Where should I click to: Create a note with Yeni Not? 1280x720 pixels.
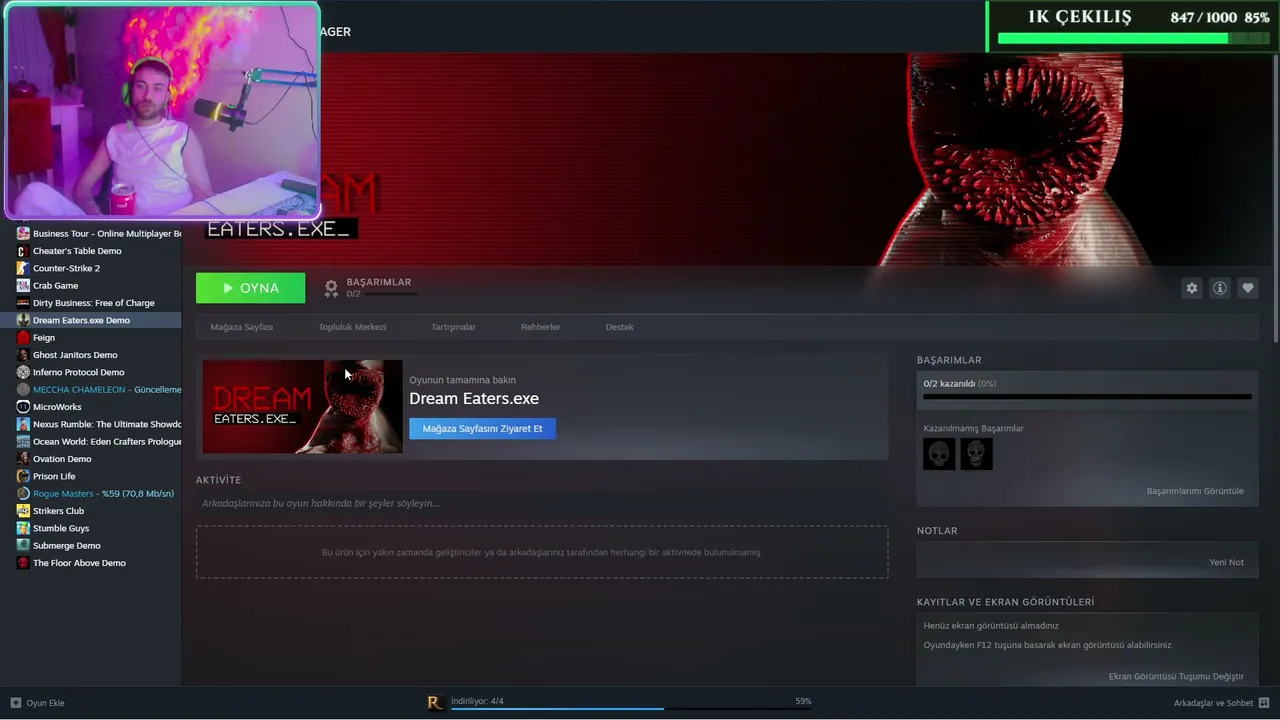click(1226, 562)
